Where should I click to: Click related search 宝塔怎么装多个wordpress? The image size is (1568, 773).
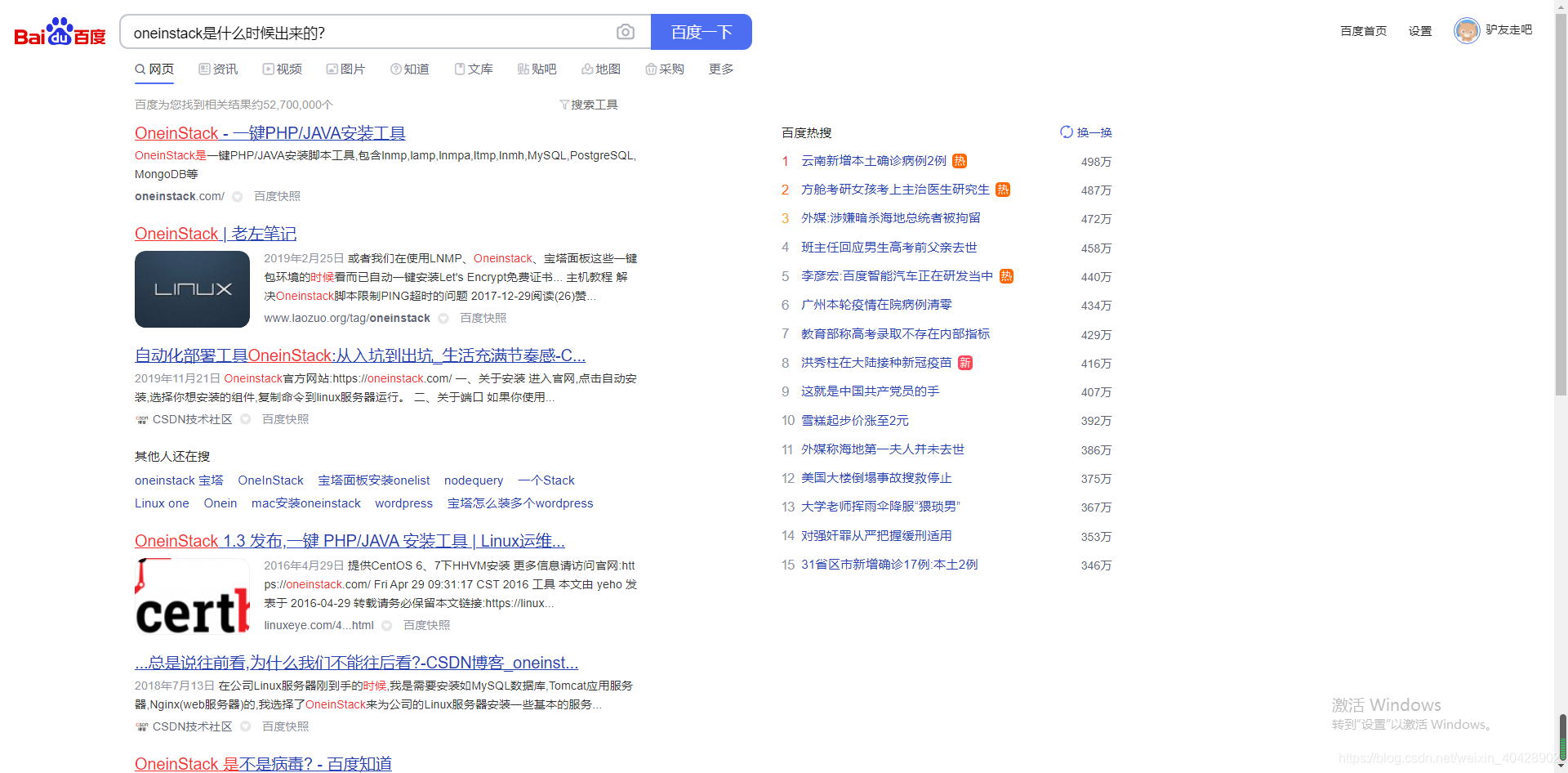click(x=520, y=503)
